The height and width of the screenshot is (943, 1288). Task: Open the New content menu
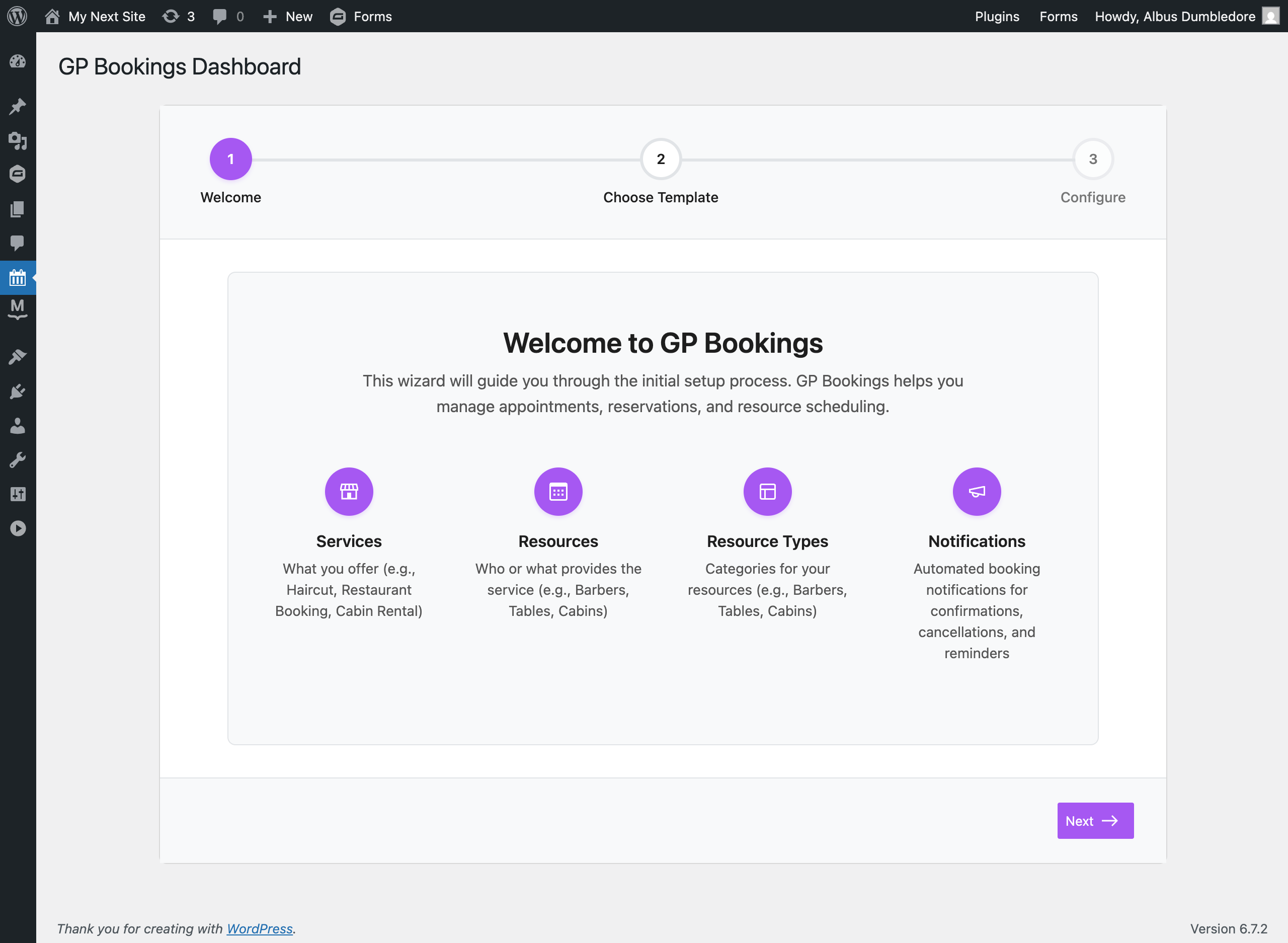(x=288, y=16)
